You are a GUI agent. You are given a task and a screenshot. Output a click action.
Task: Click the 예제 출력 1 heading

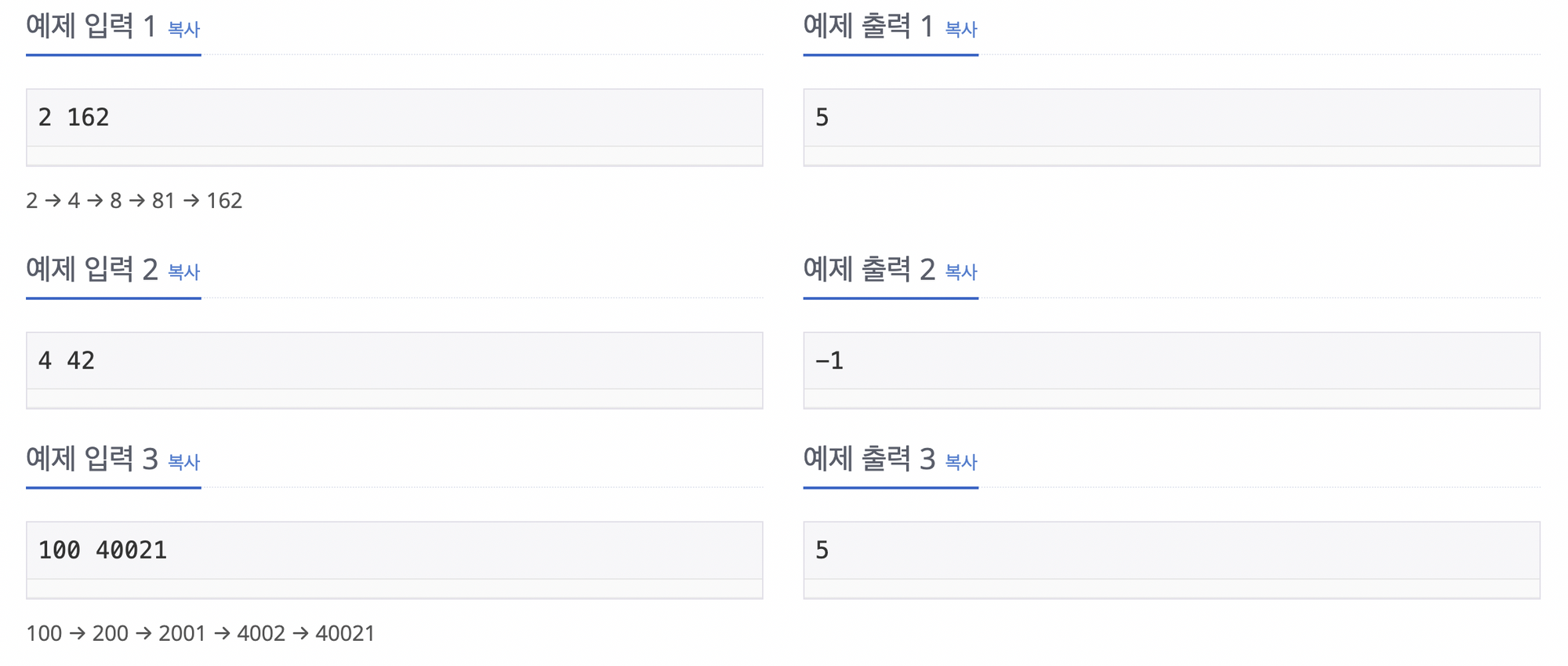(869, 27)
